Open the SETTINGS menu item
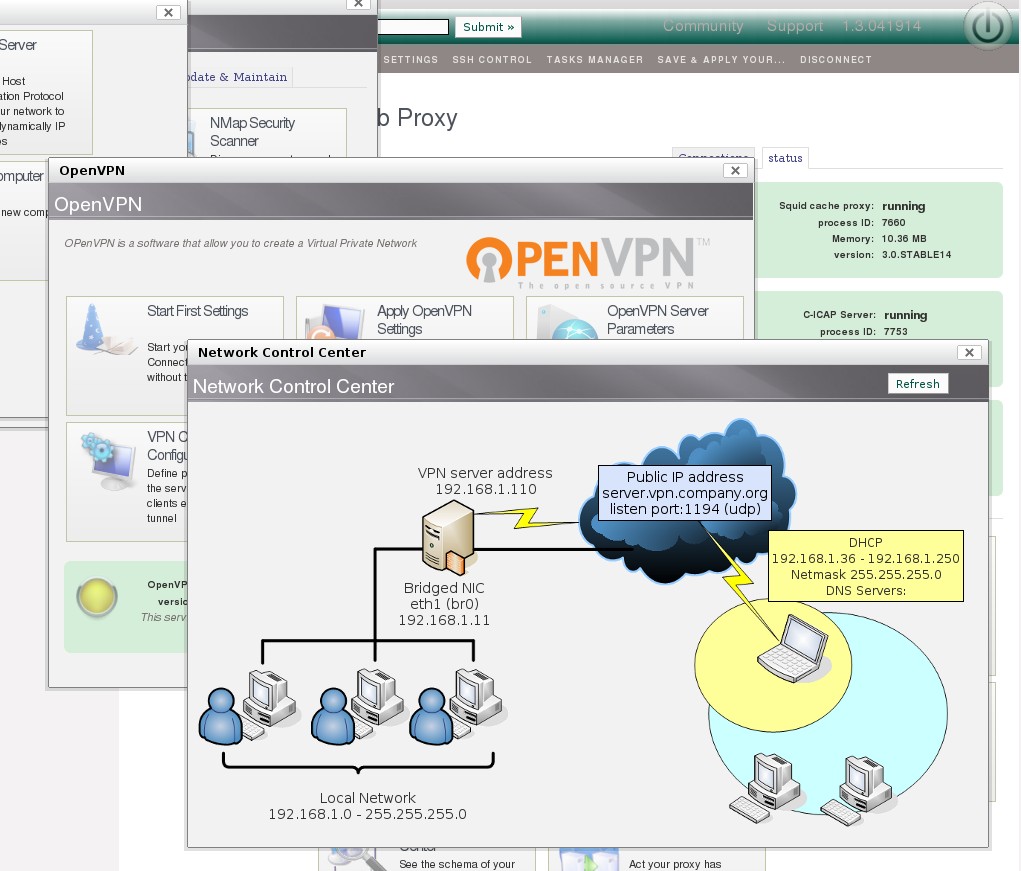The image size is (1021, 871). click(x=410, y=59)
